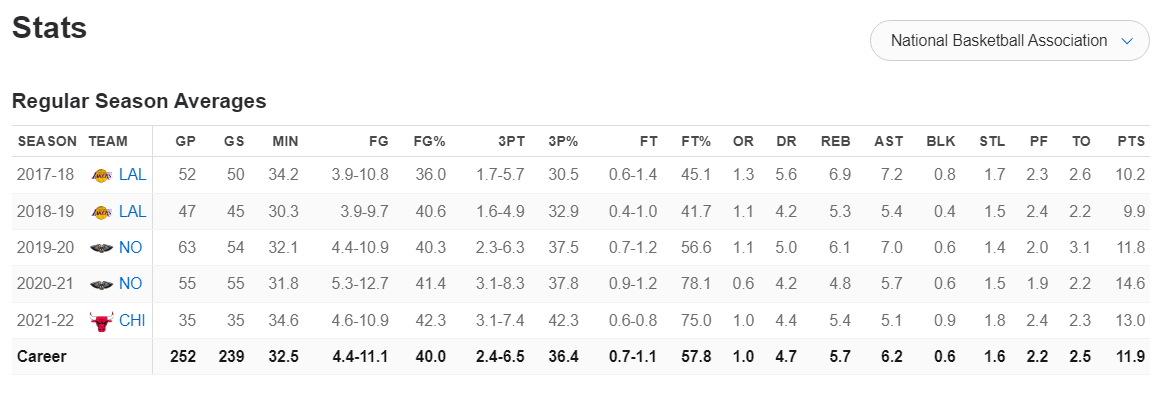The image size is (1162, 393).
Task: Click the Career totals row label
Action: coord(42,357)
